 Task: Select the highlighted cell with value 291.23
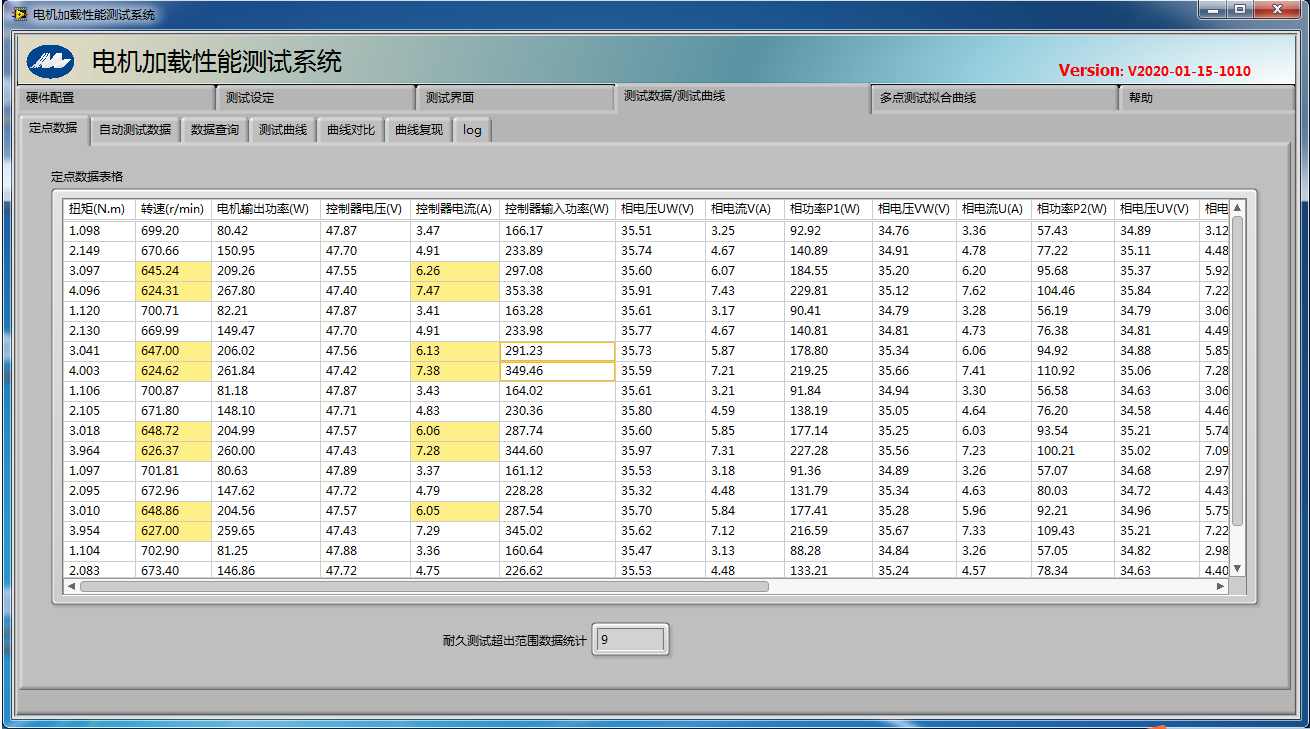[x=557, y=351]
